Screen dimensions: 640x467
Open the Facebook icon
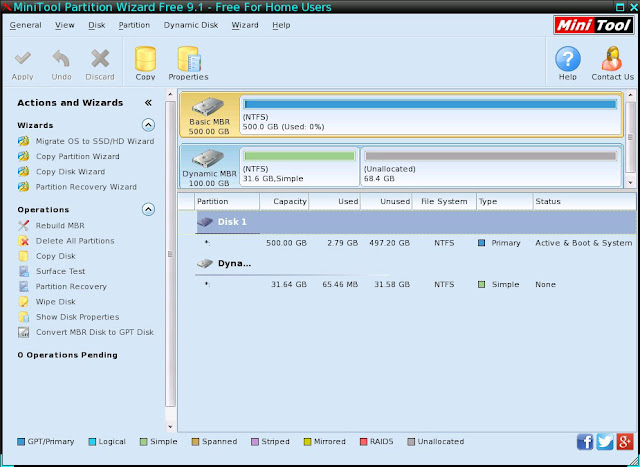coord(585,442)
